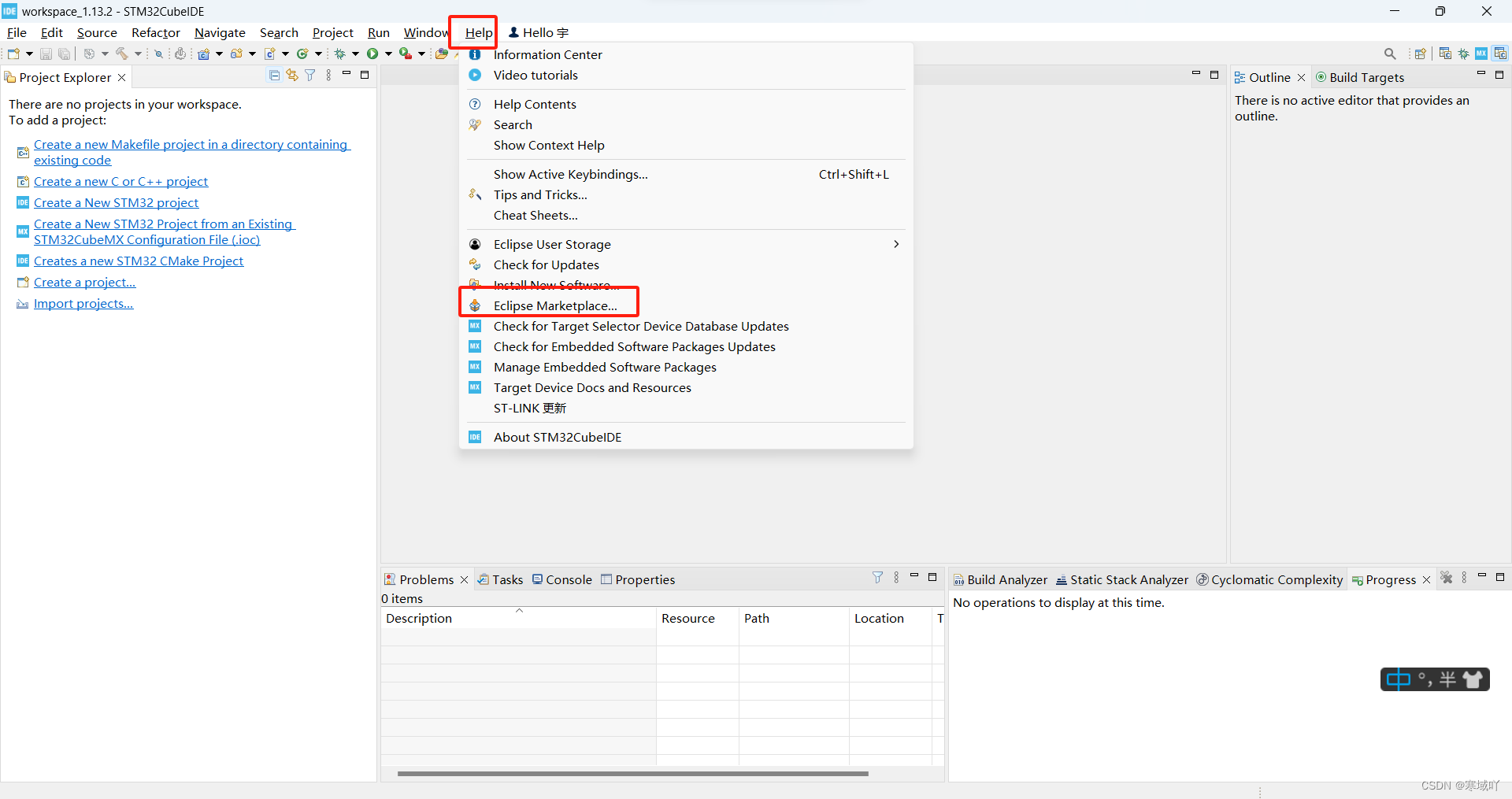1512x799 pixels.
Task: Click the Save icon in the toolbar
Action: (x=46, y=54)
